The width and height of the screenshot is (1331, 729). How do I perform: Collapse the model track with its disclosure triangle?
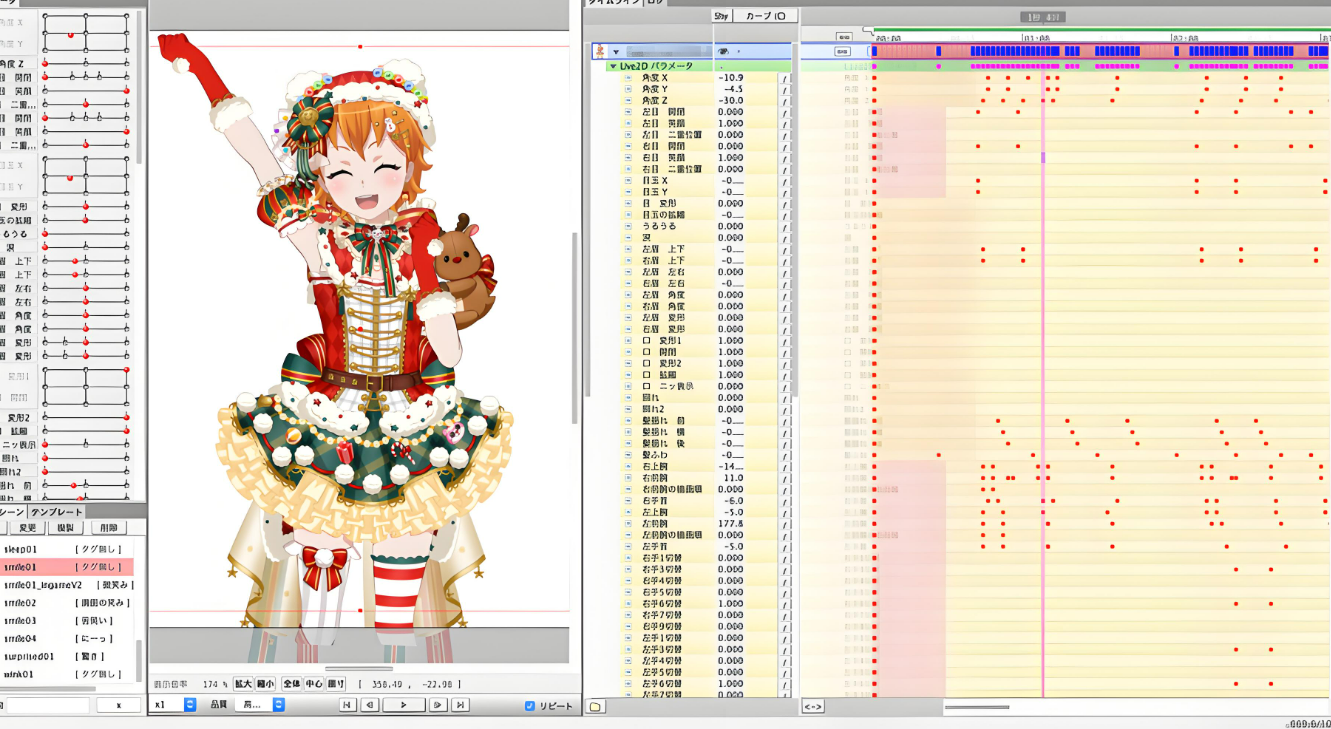coord(616,52)
